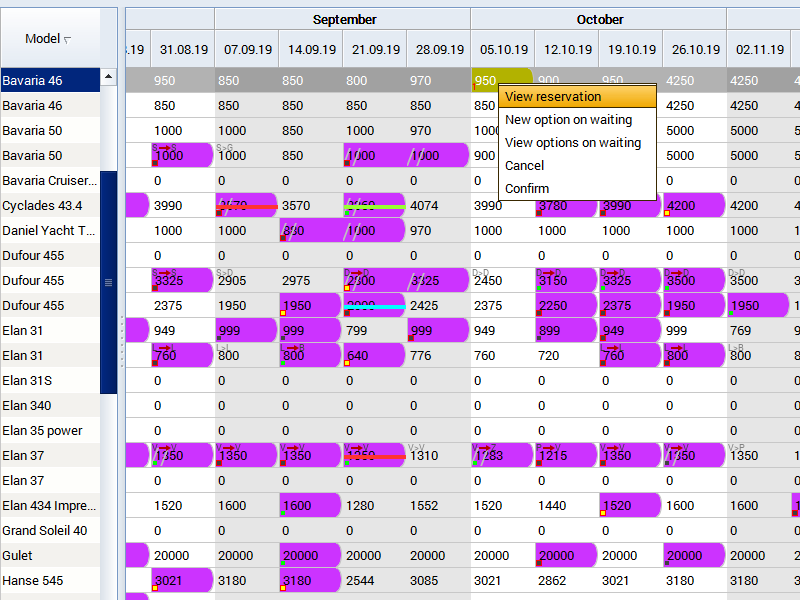Choose New option on waiting
Viewport: 800px width, 600px height.
(x=568, y=120)
